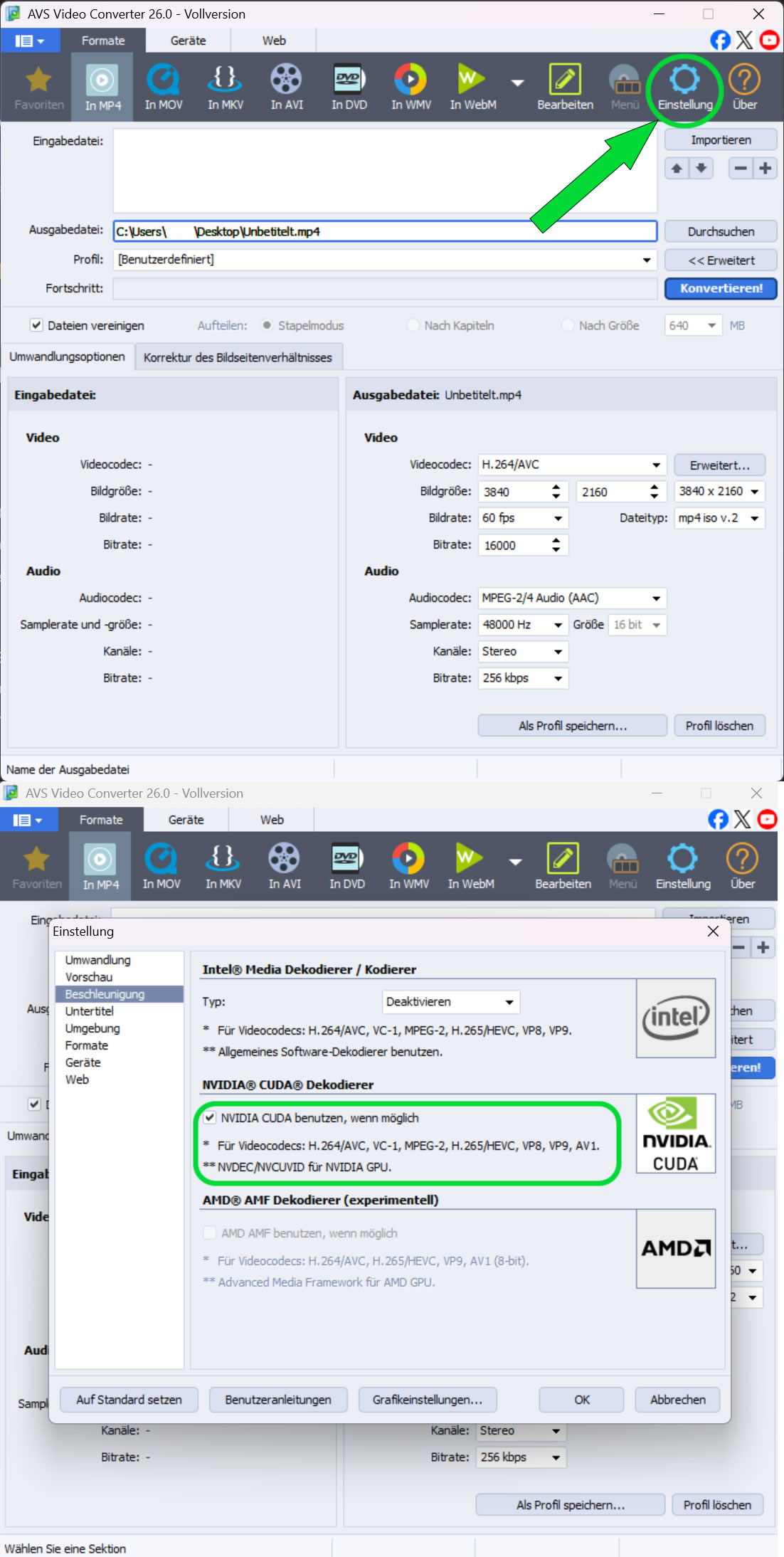Viewport: 784px width, 1557px height.
Task: Pick In MKV format in the top window
Action: [x=225, y=88]
